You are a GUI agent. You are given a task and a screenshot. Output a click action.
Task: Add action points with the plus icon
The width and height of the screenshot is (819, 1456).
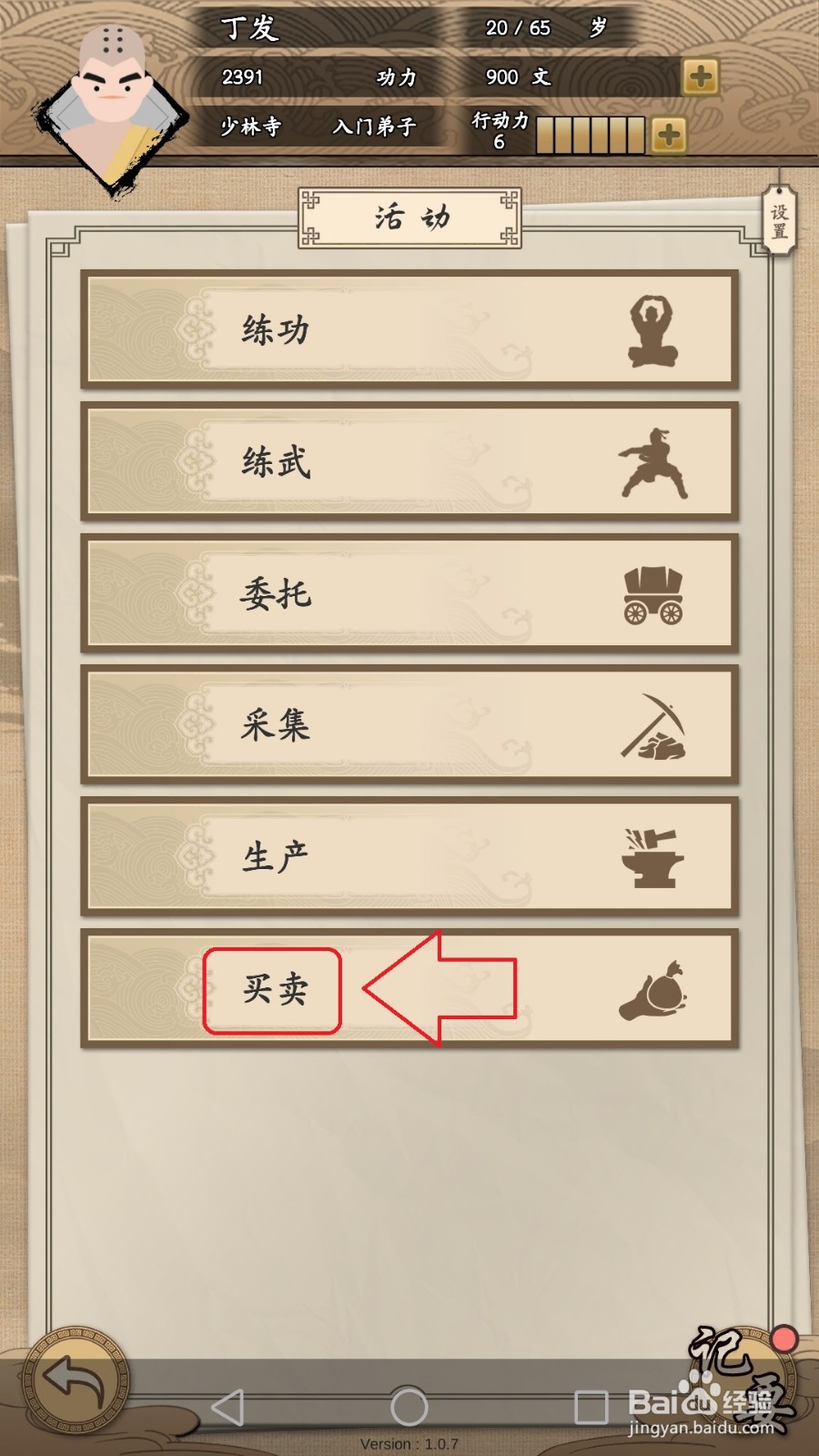668,136
